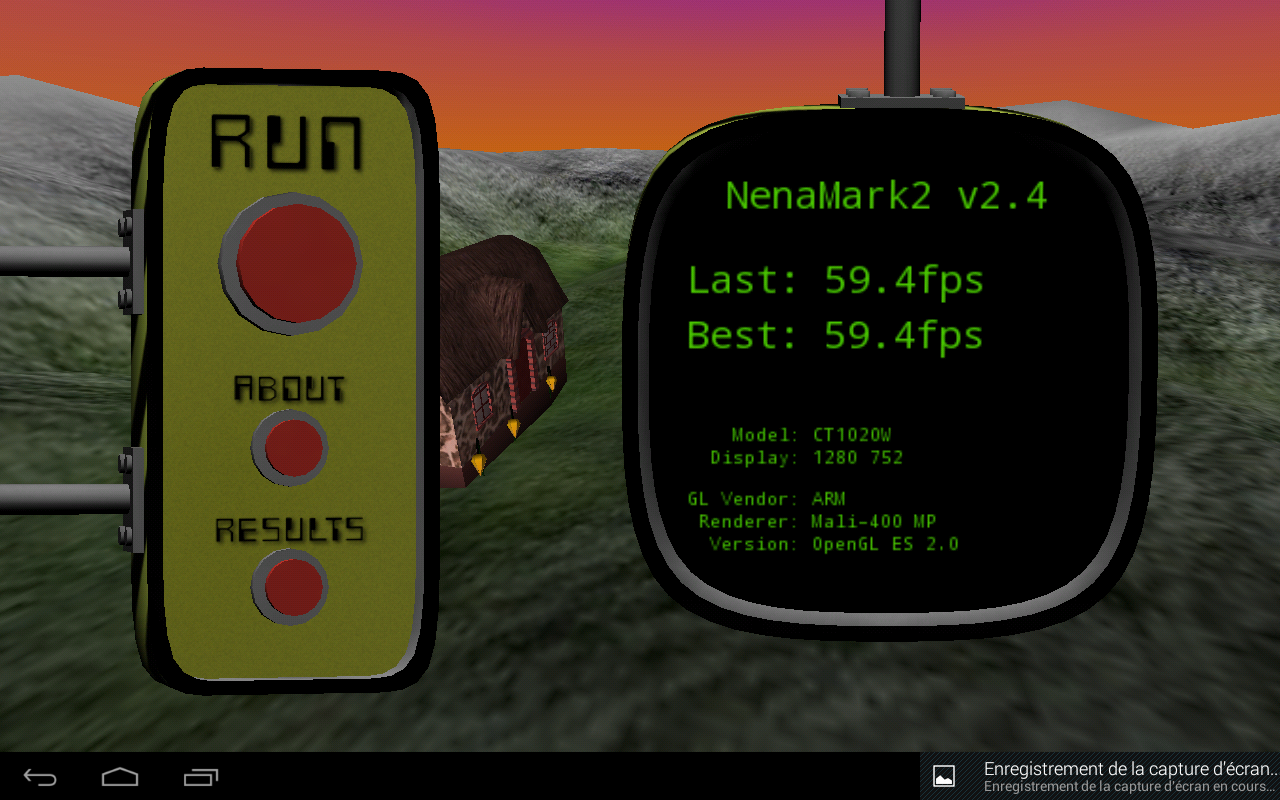The image size is (1280, 800).
Task: Tap the Android back navigation icon
Action: tap(41, 777)
